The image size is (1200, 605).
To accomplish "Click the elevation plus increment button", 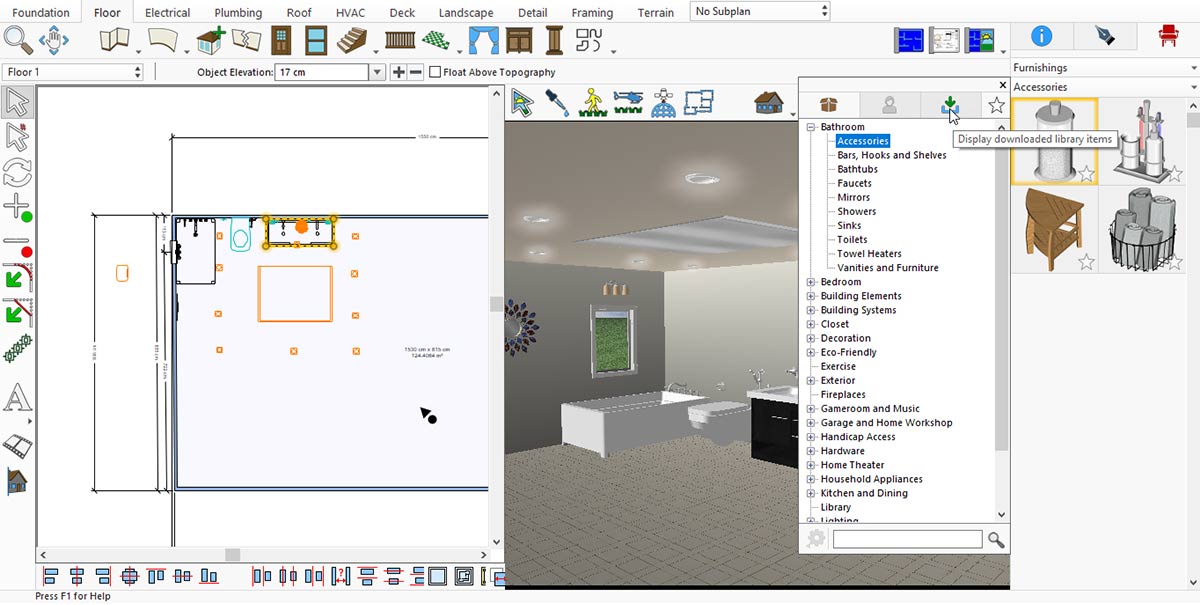I will [x=398, y=72].
